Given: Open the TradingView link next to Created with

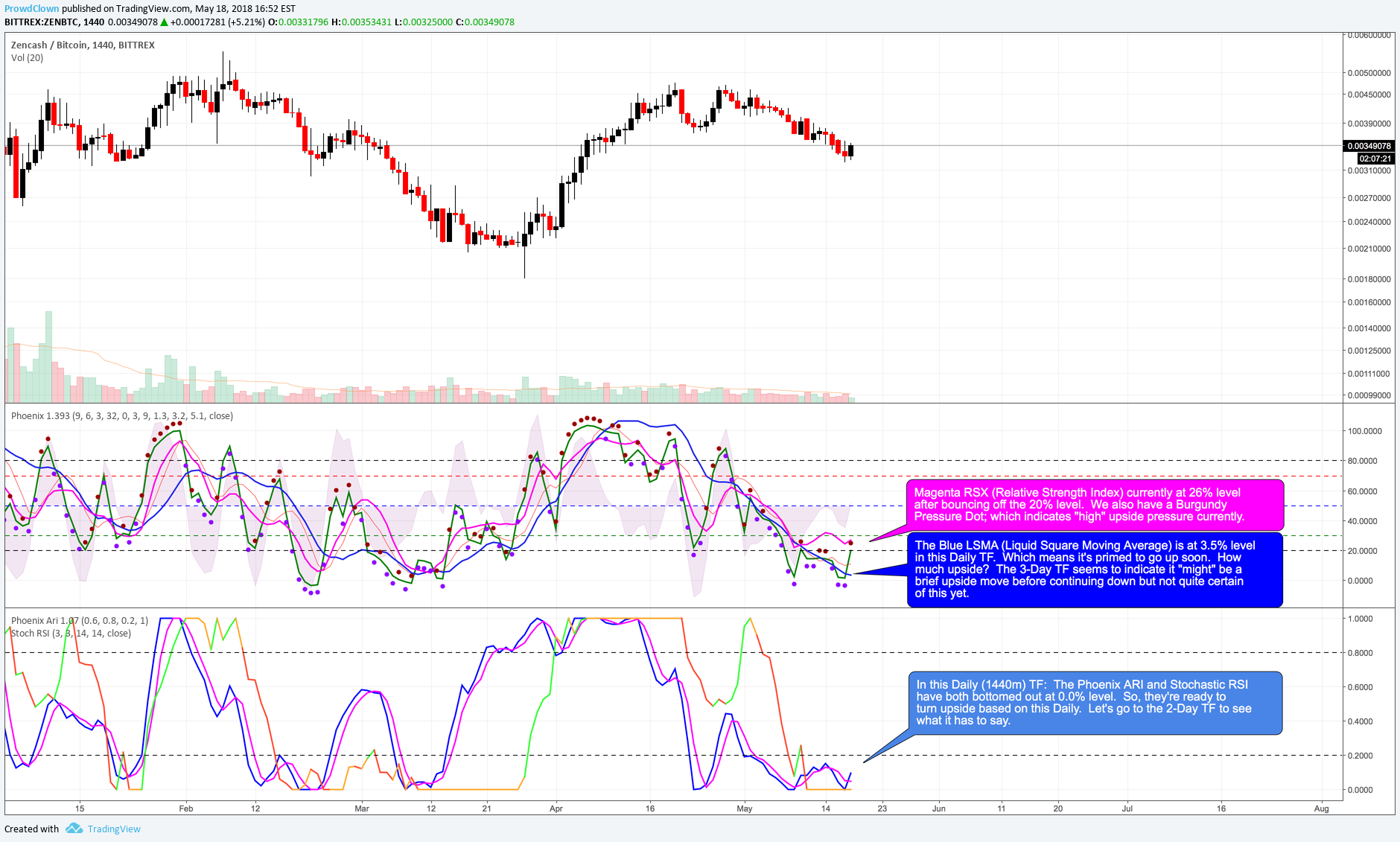Looking at the screenshot, I should coord(114,829).
